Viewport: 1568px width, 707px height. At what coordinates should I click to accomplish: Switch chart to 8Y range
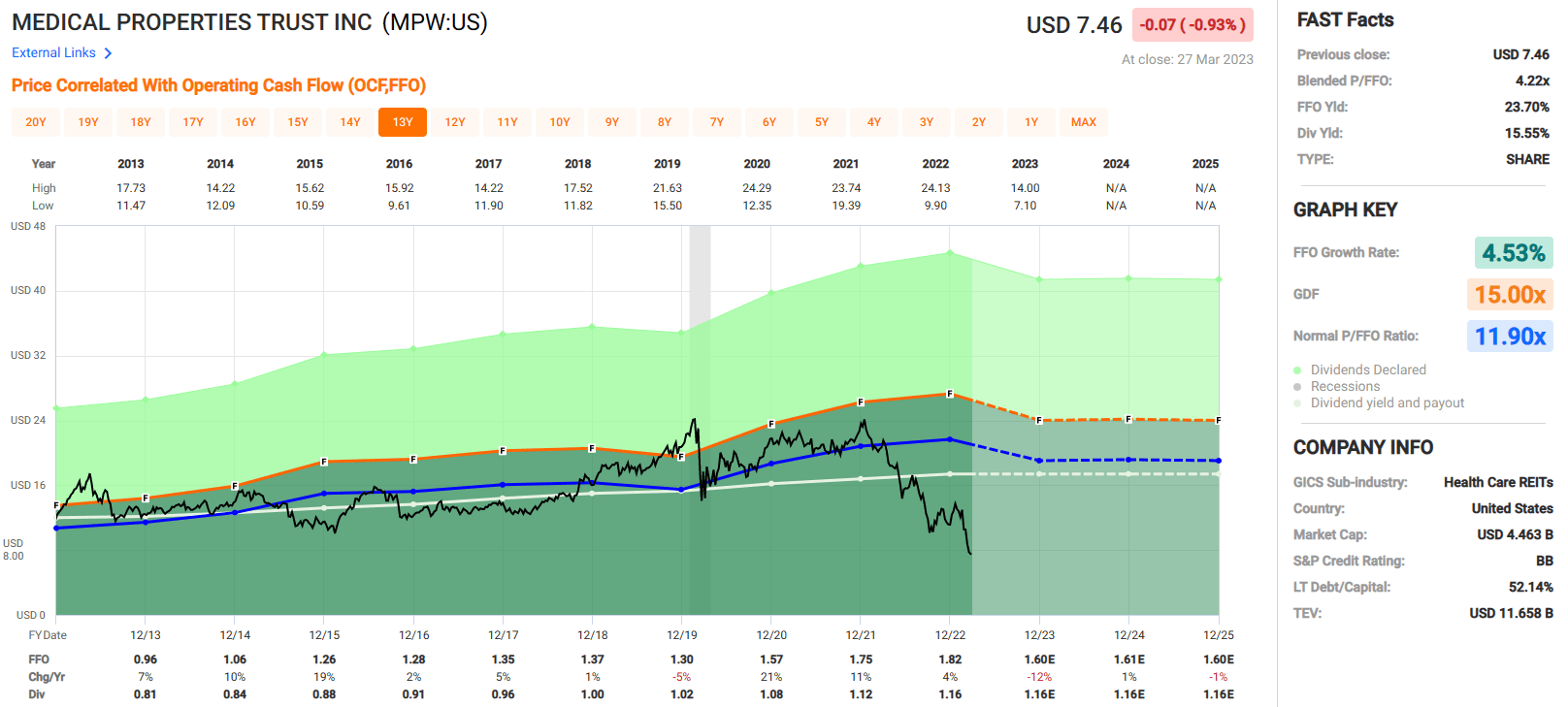click(x=665, y=122)
